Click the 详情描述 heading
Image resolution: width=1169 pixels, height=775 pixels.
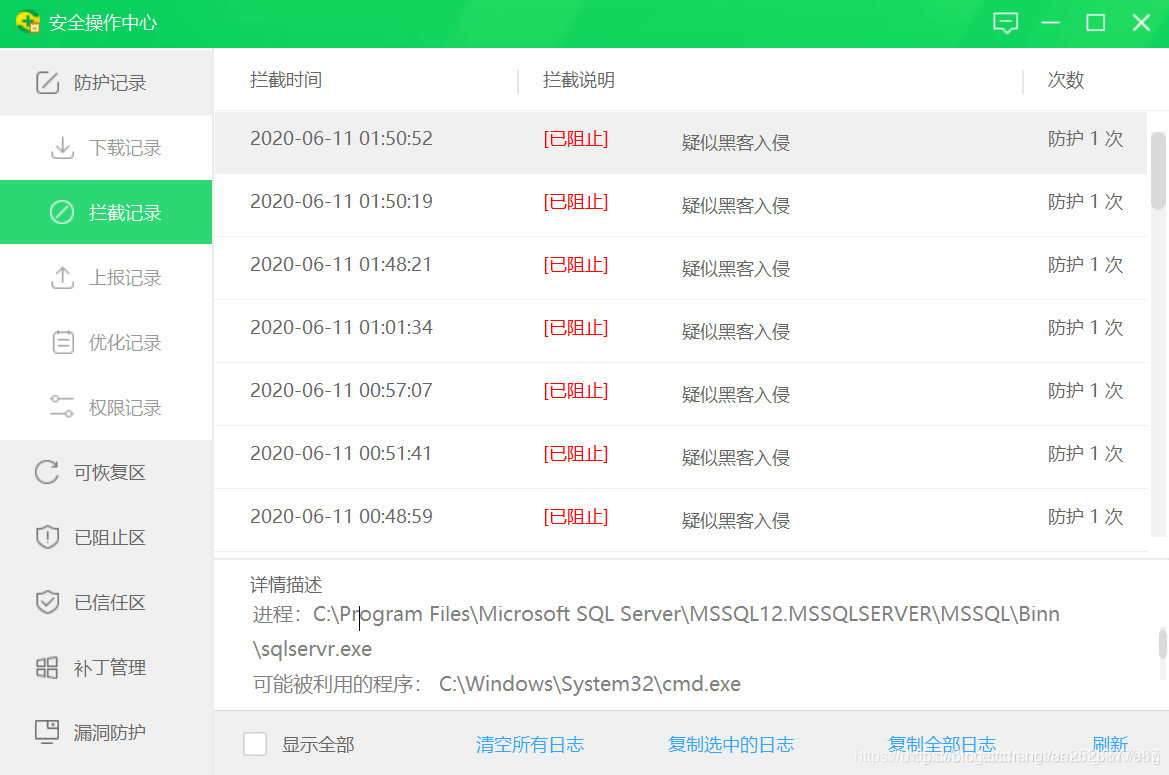286,584
